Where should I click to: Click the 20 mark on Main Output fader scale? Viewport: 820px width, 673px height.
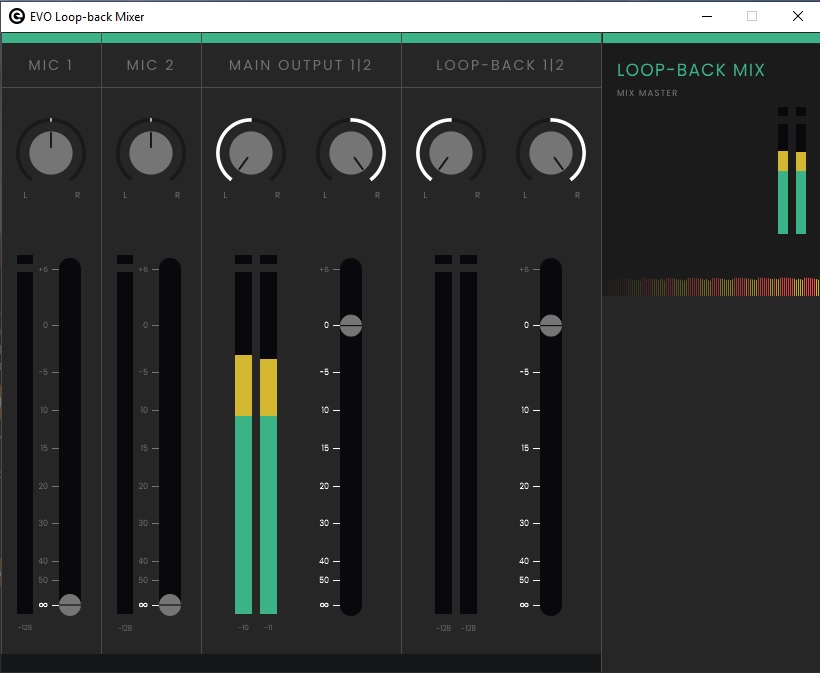(x=324, y=486)
